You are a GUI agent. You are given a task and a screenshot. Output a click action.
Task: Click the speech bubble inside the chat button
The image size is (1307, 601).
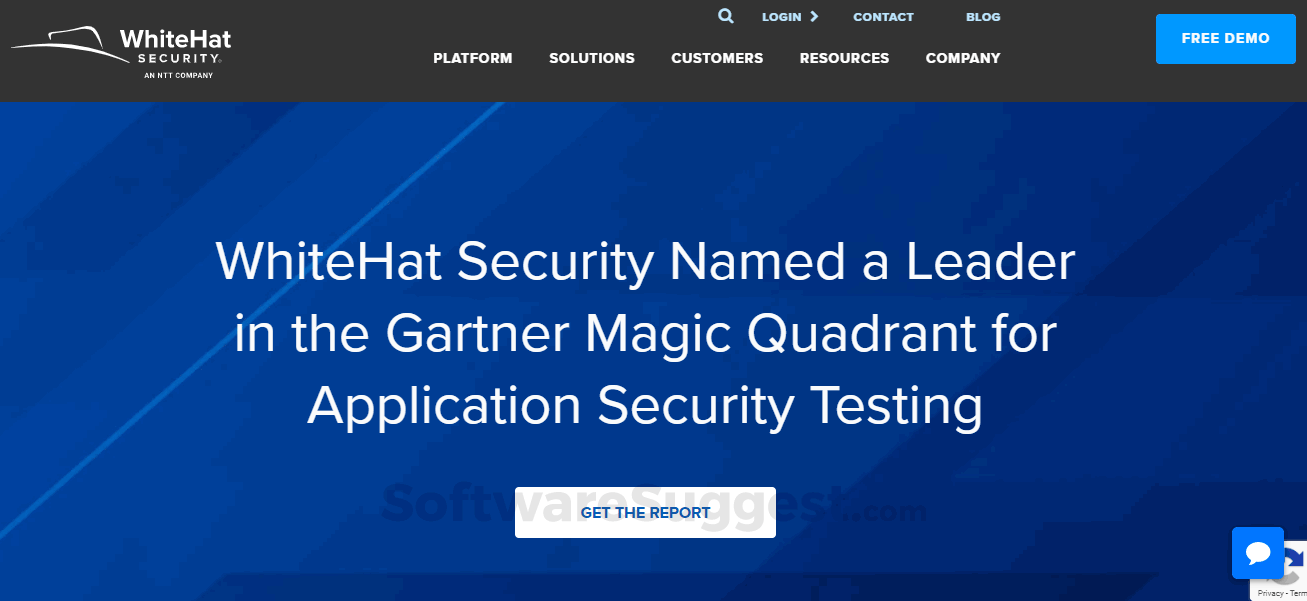click(x=1257, y=553)
